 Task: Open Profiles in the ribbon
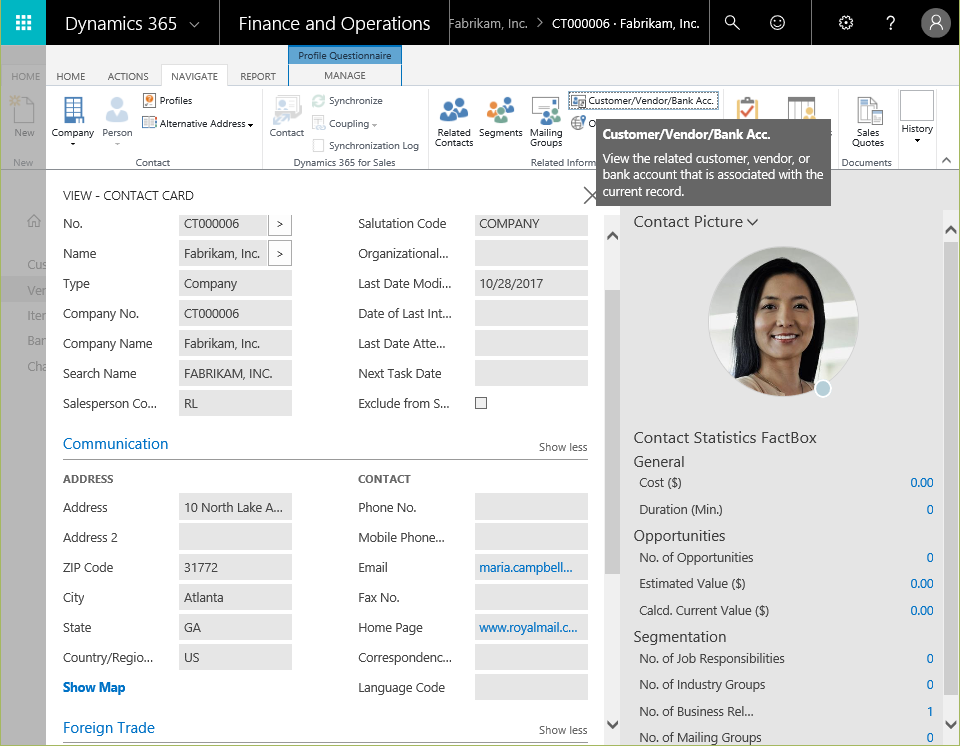pos(167,100)
